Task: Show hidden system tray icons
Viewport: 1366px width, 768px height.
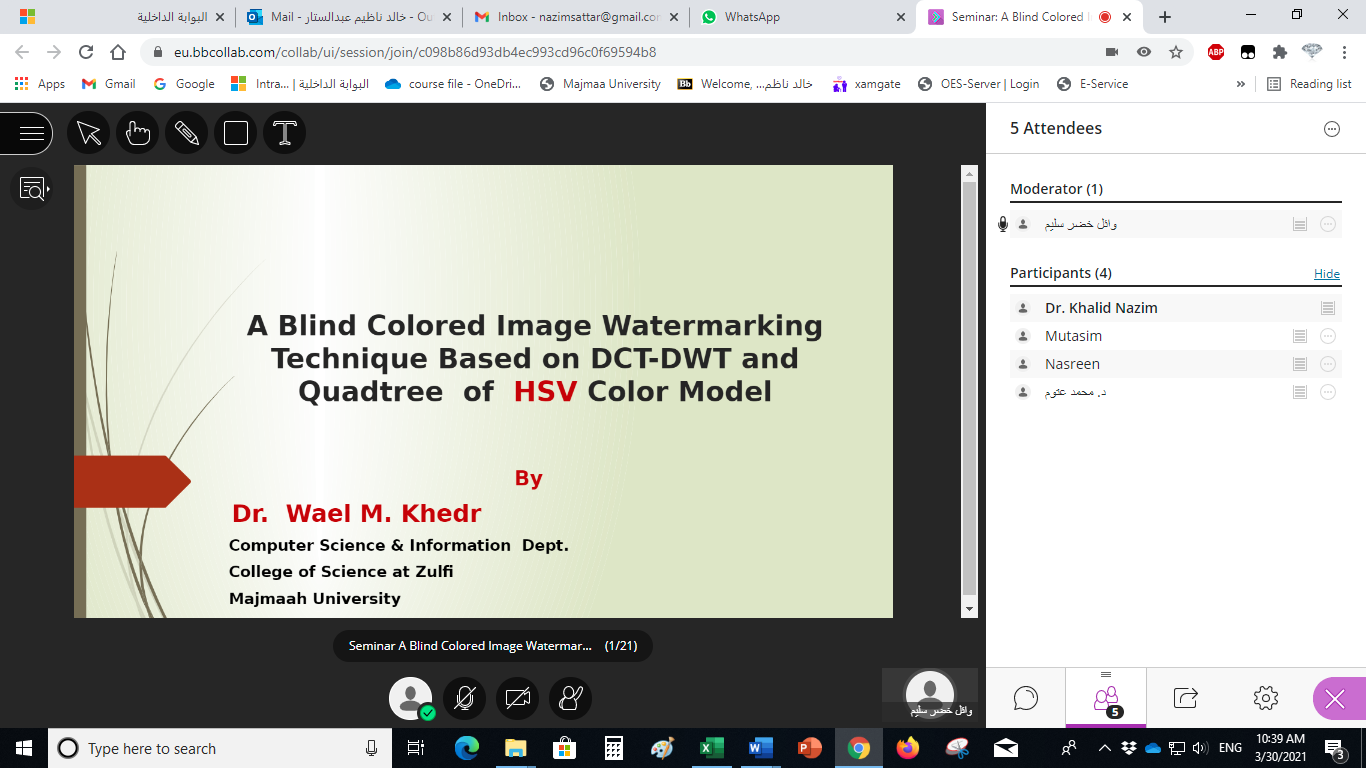Action: [x=1104, y=748]
